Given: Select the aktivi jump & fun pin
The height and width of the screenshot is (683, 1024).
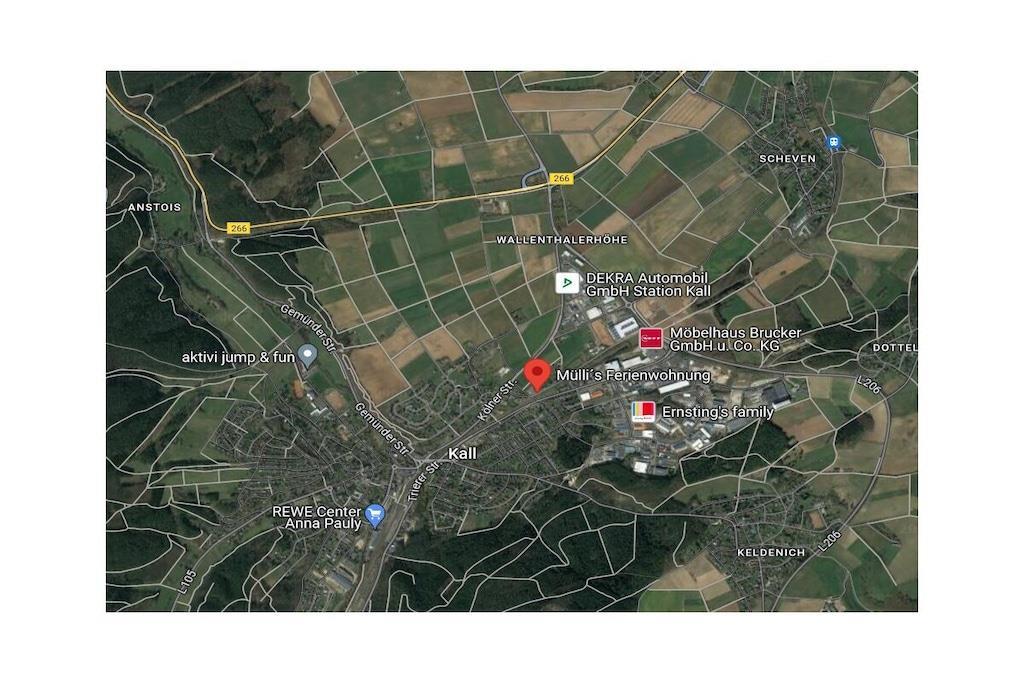Looking at the screenshot, I should (307, 357).
